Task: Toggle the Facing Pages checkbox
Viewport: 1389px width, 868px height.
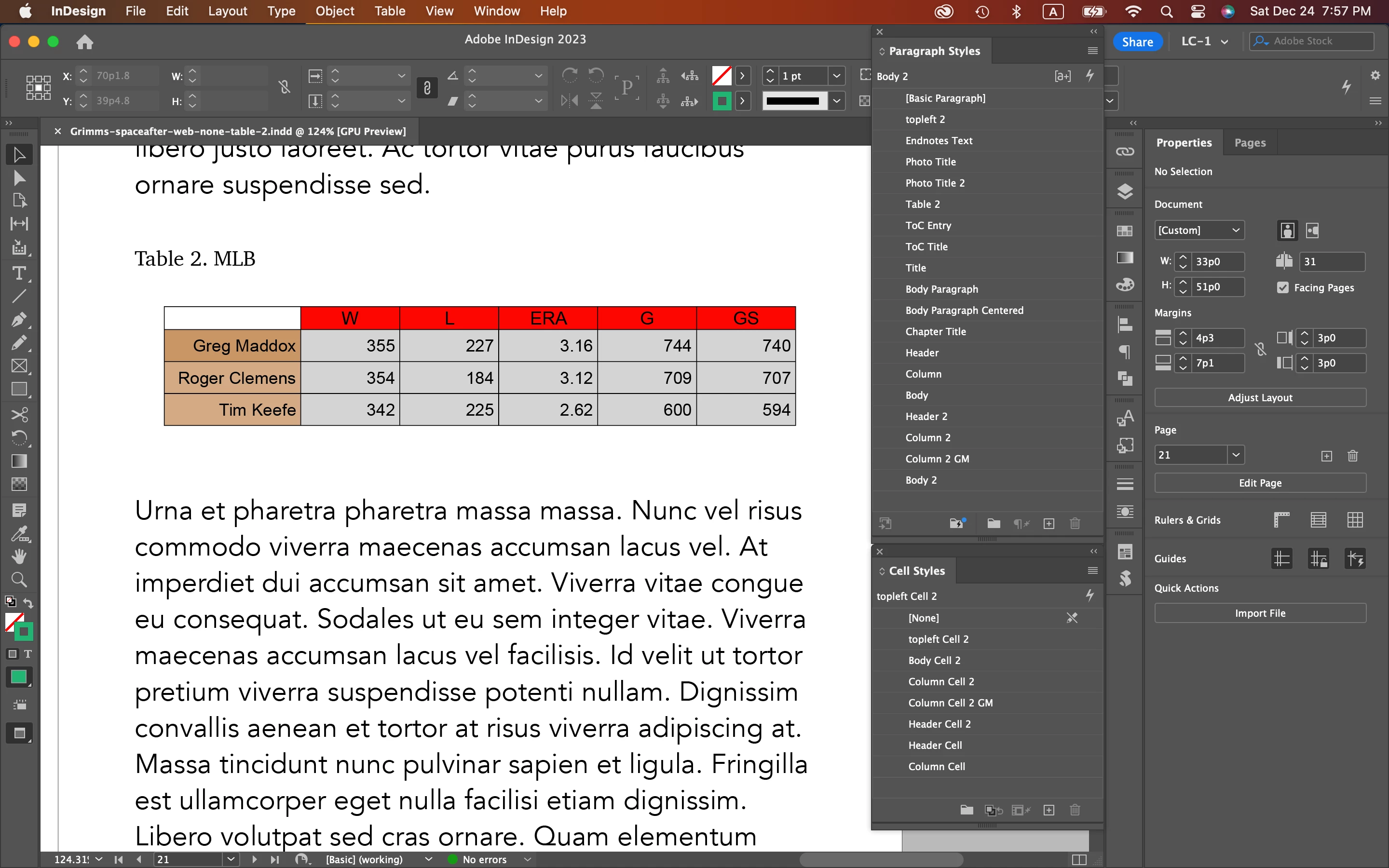Action: click(x=1283, y=287)
